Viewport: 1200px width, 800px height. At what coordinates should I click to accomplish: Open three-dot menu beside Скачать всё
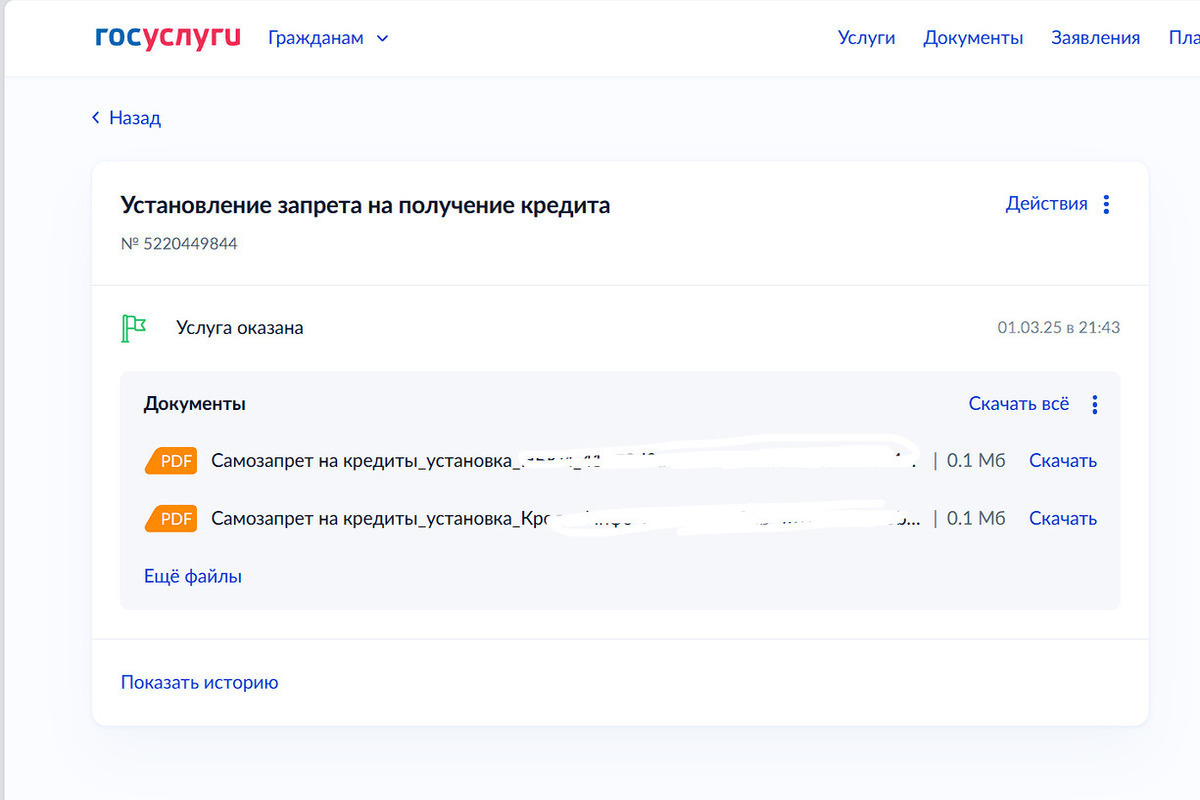[1095, 404]
